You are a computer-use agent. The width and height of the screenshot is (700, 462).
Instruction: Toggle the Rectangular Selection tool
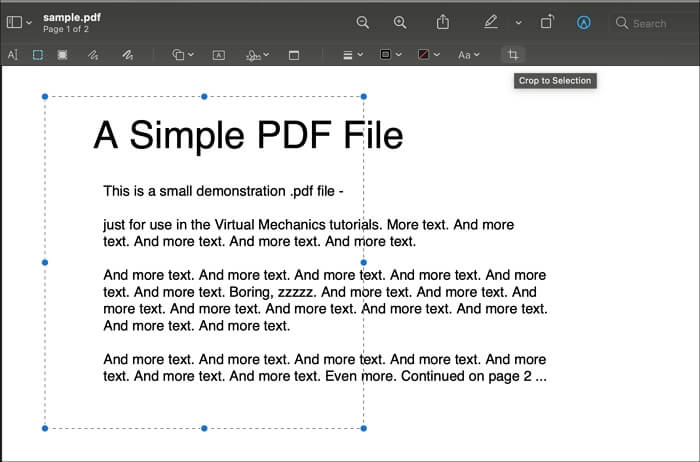(38, 55)
